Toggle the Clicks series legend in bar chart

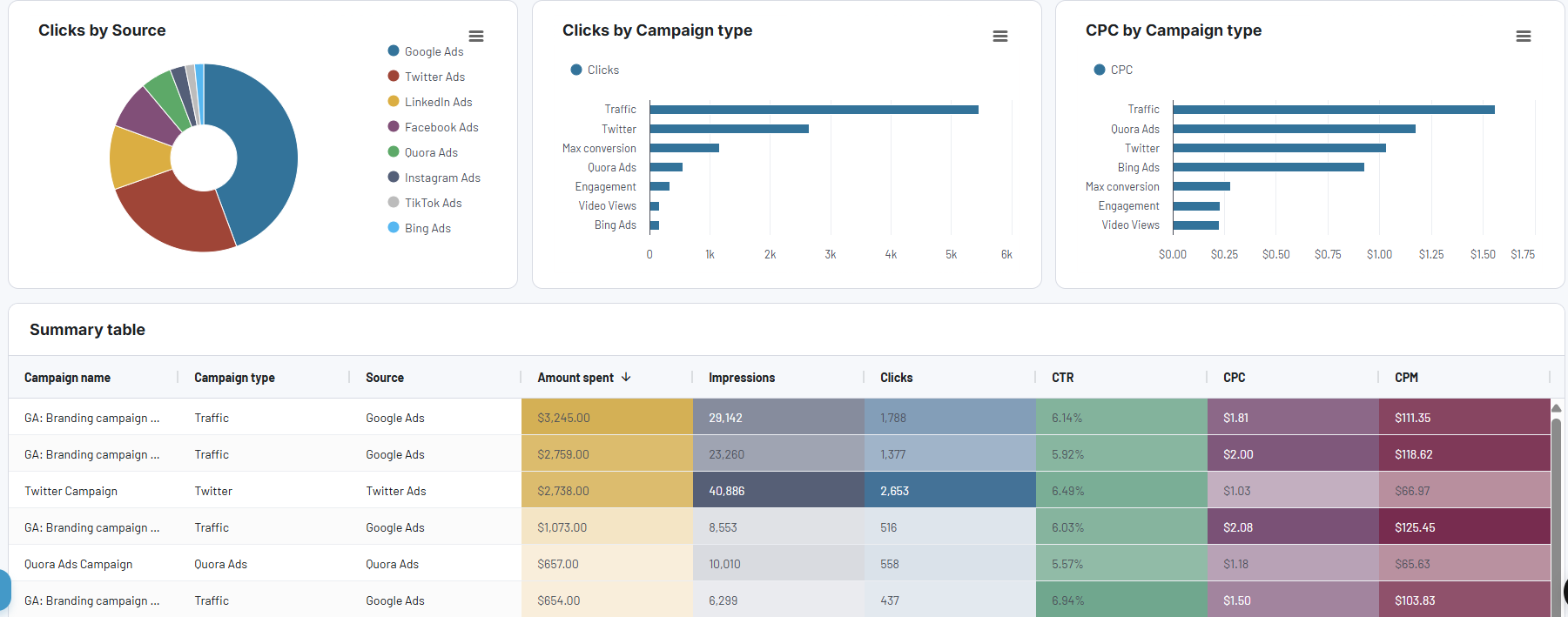[595, 70]
